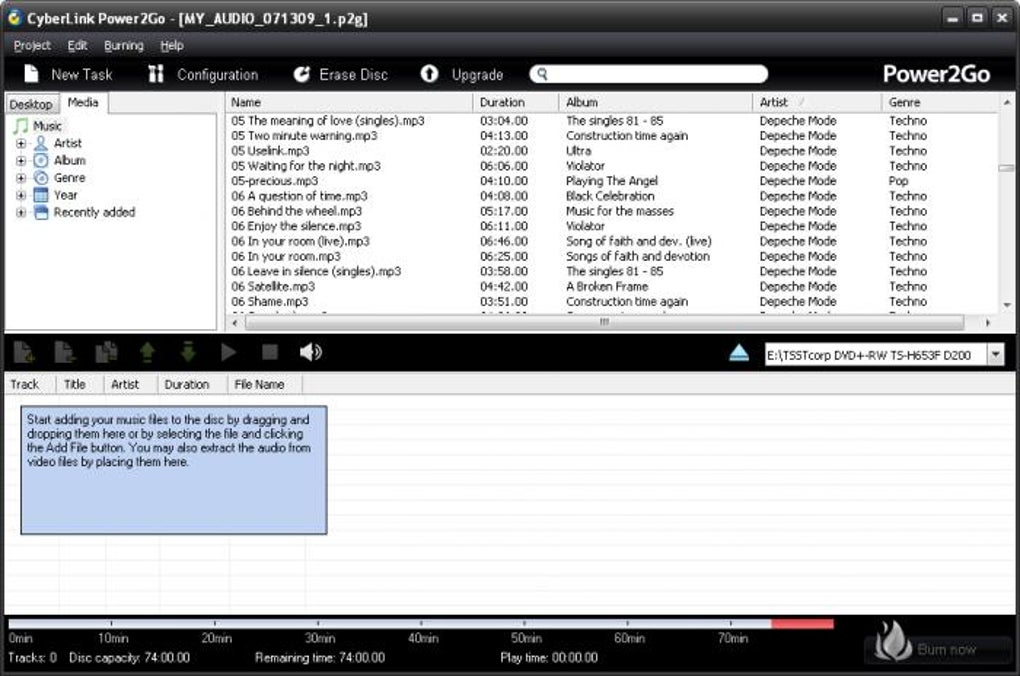Click the Music root tree item
Image resolution: width=1020 pixels, height=676 pixels.
(47, 126)
